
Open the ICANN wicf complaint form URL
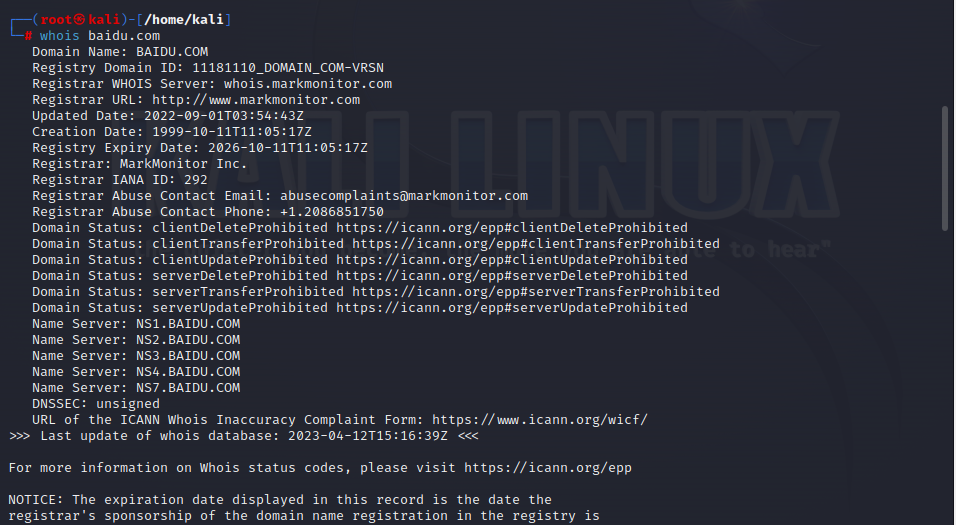click(539, 420)
